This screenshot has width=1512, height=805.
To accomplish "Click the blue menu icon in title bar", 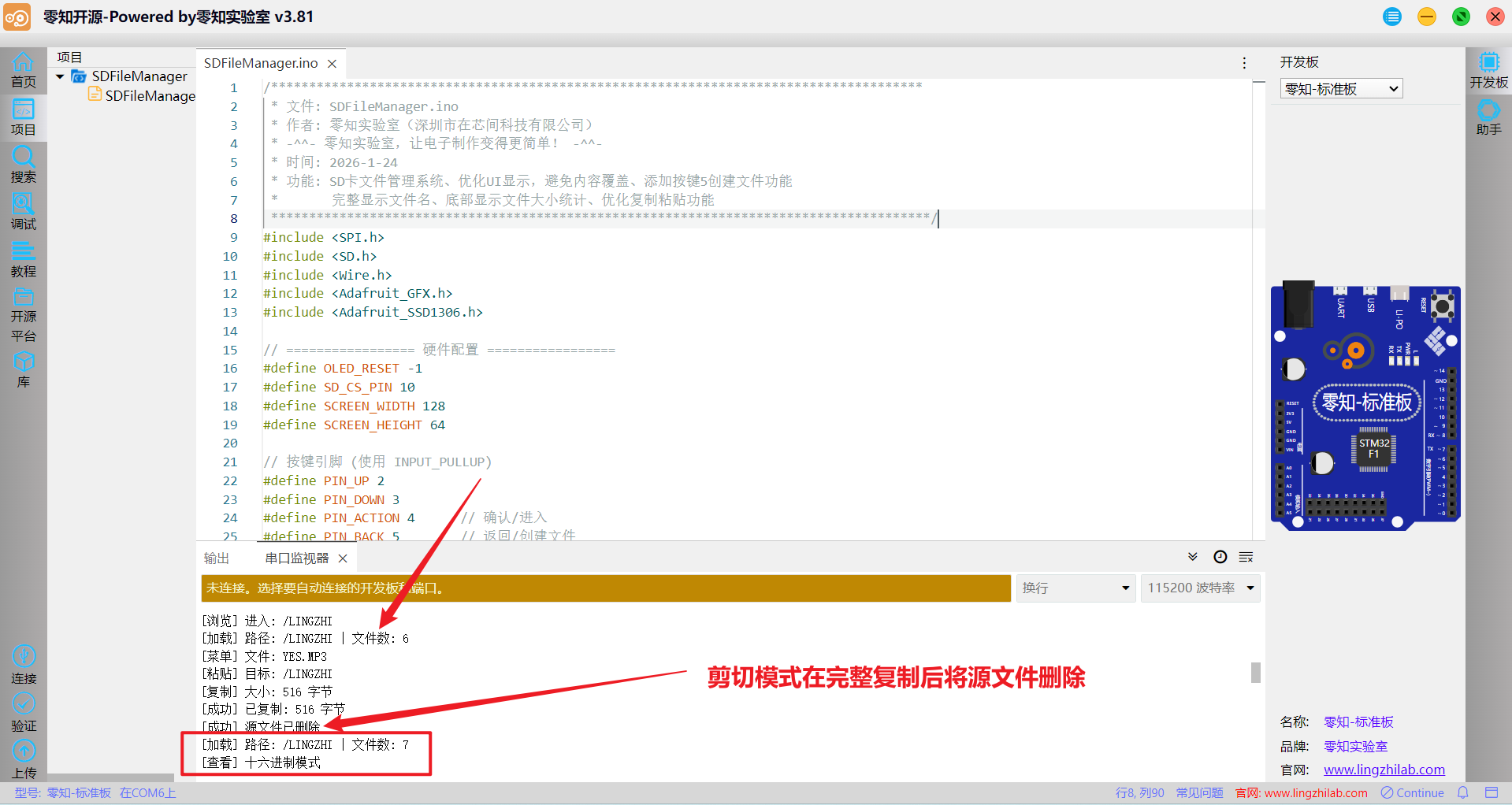I will [x=1392, y=17].
